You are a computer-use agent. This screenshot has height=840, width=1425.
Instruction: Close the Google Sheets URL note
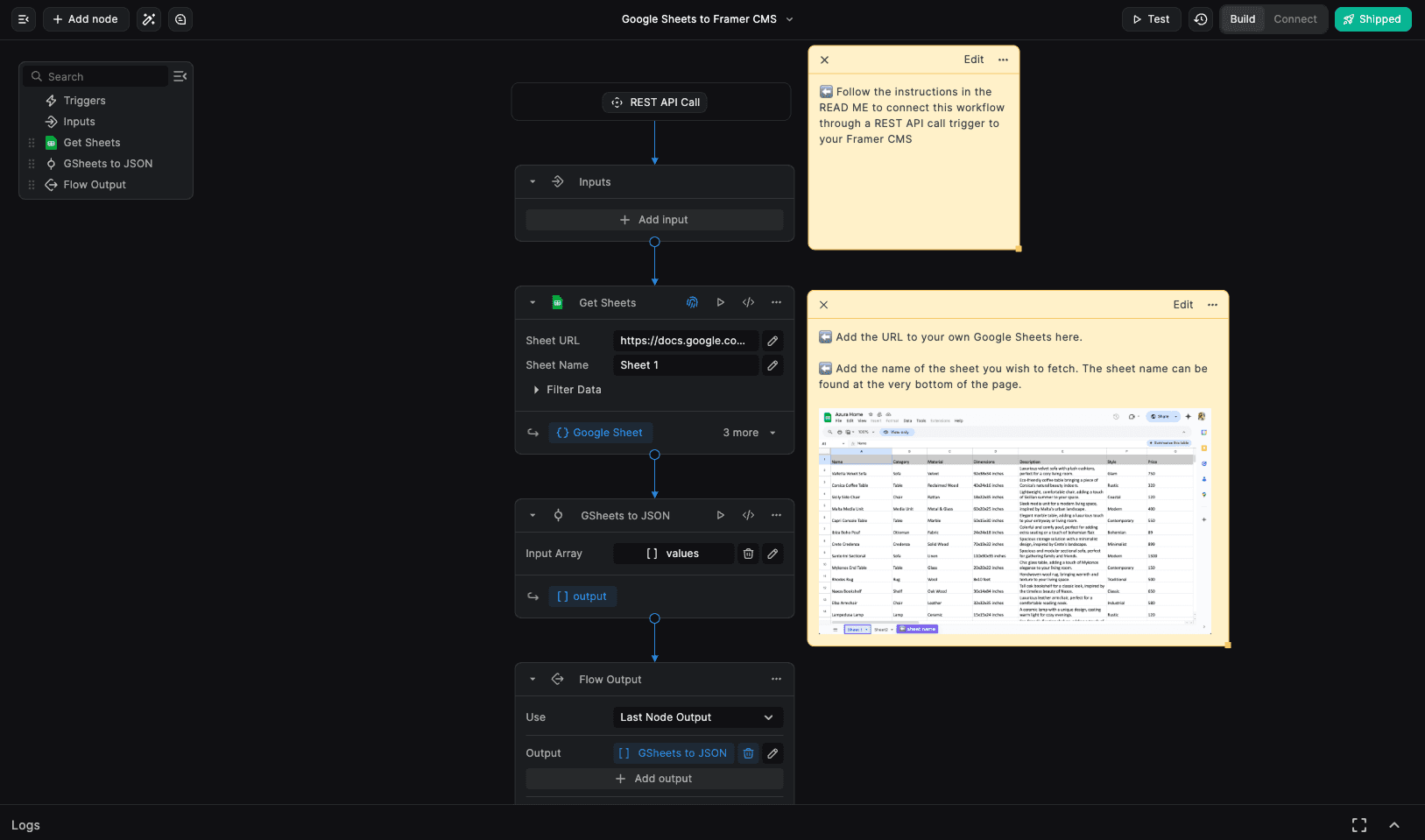pos(823,305)
